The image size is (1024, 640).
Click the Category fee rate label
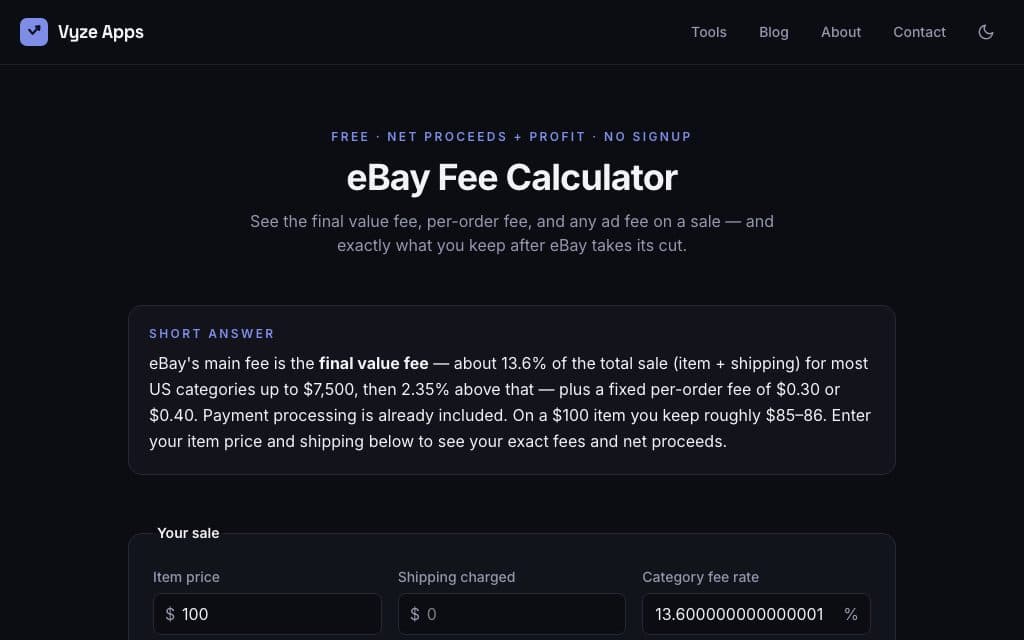tap(700, 577)
